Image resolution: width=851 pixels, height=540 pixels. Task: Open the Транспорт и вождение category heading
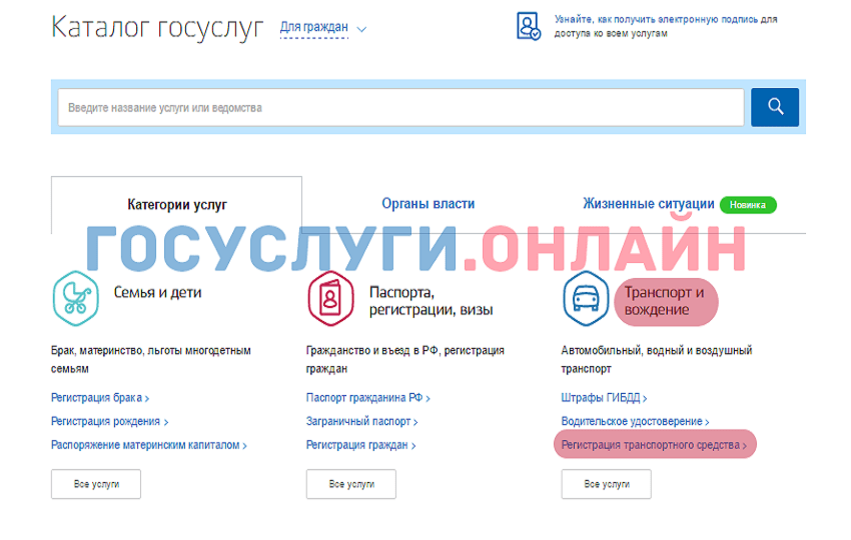tap(664, 301)
